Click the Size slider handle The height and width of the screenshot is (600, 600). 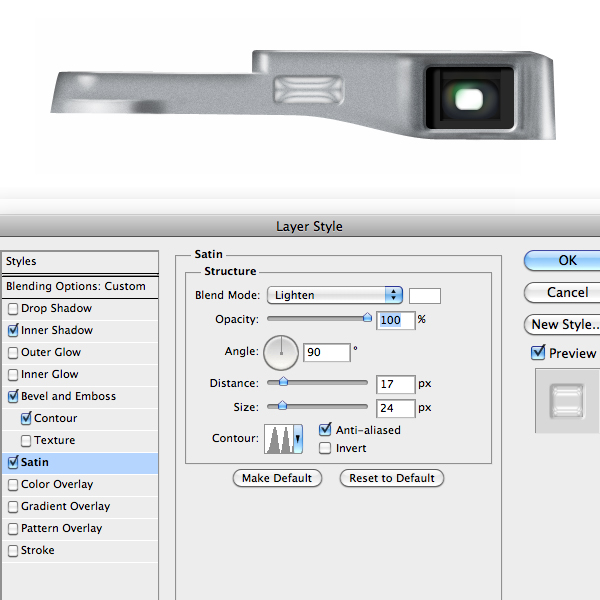point(282,406)
